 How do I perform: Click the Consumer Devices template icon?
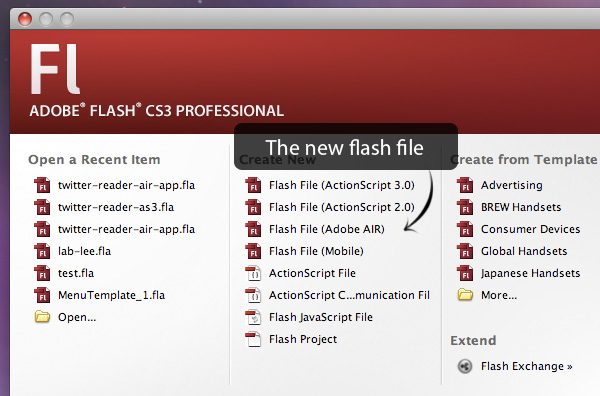[465, 229]
